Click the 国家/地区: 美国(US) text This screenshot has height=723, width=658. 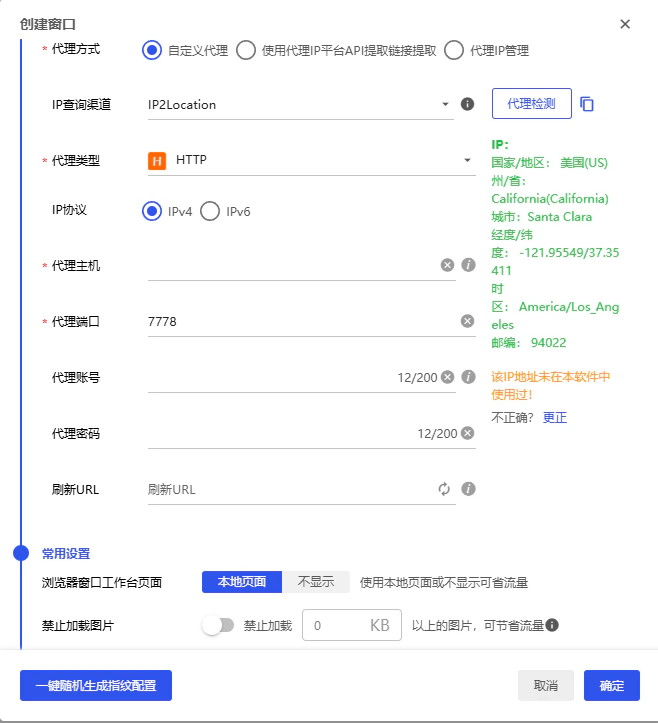point(550,163)
